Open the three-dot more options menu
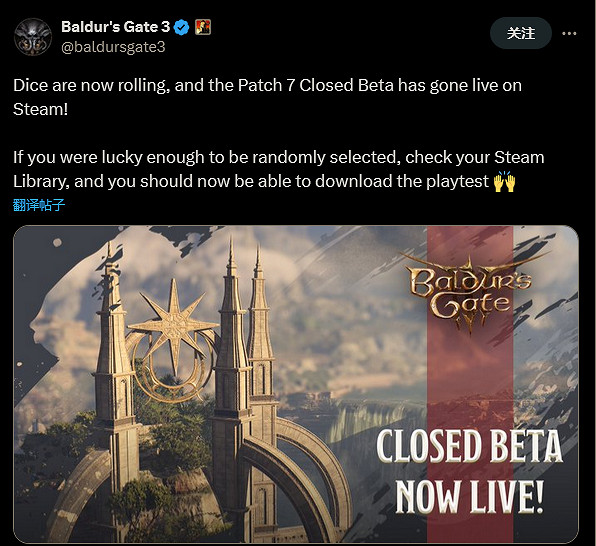596x546 pixels. pyautogui.click(x=569, y=33)
